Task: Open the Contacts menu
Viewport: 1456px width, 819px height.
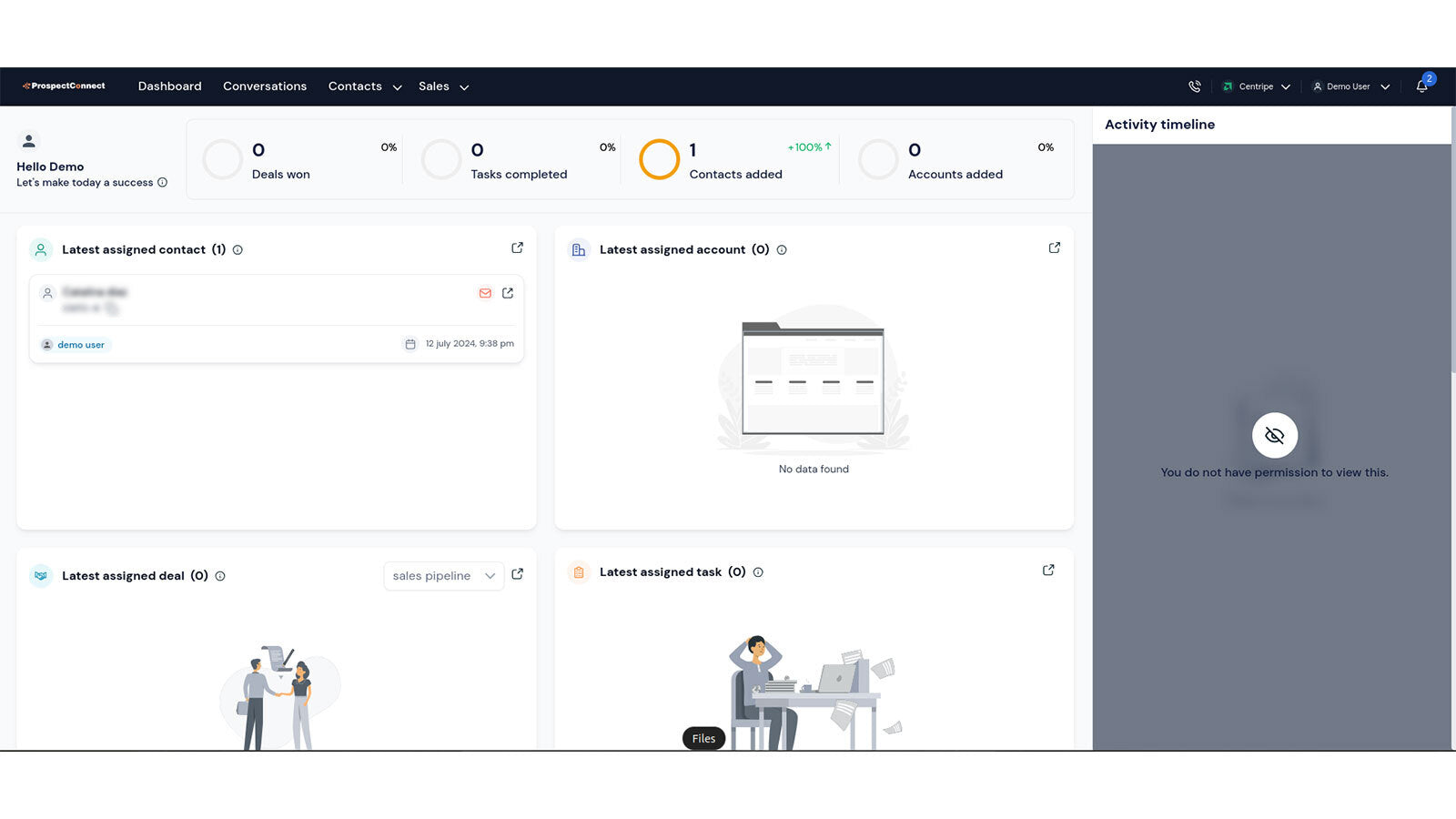Action: [355, 86]
